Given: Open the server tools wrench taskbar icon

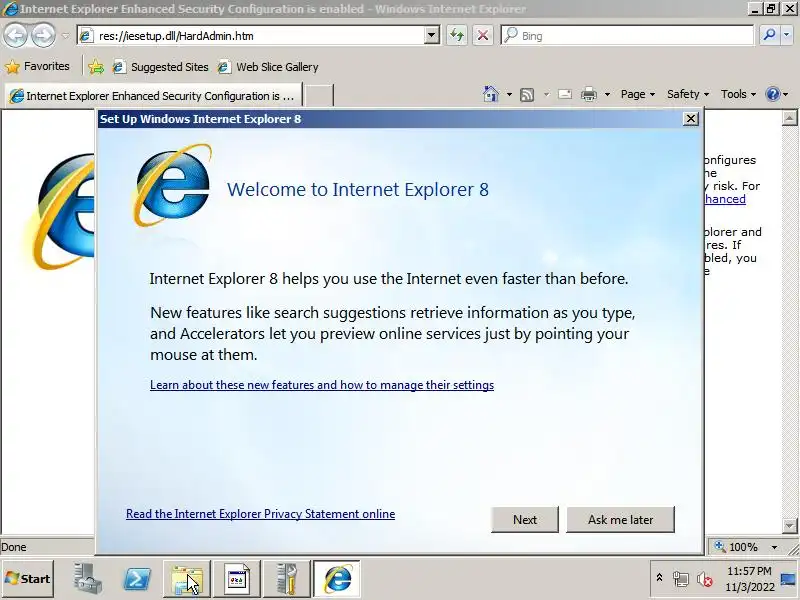Looking at the screenshot, I should click(x=287, y=579).
